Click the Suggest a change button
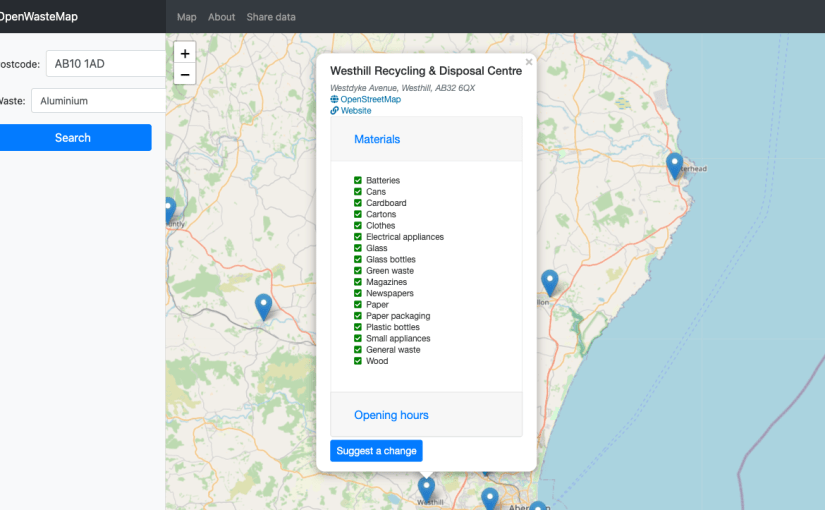The width and height of the screenshot is (825, 510). point(376,451)
